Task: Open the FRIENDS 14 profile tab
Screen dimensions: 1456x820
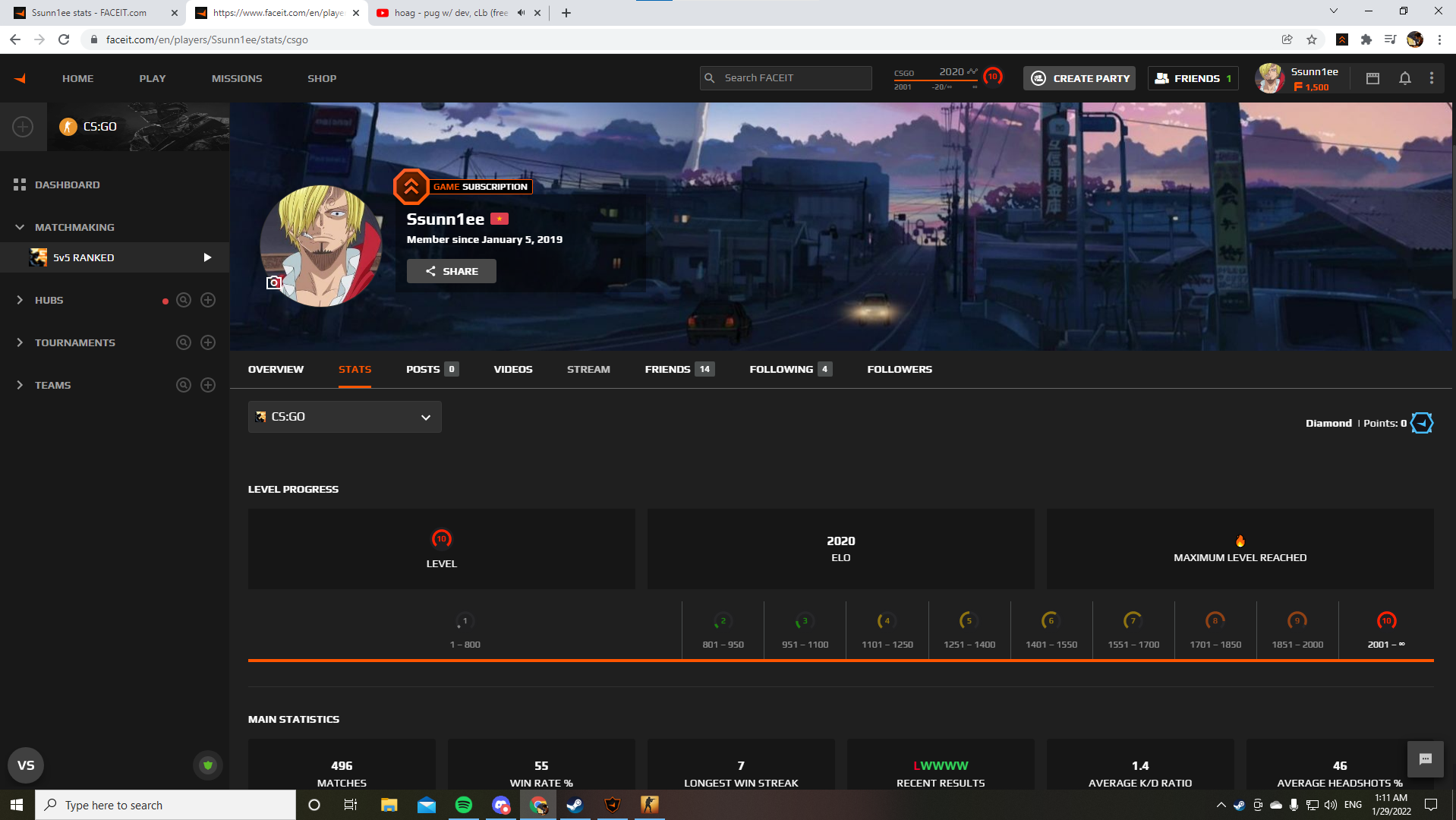Action: (x=679, y=370)
